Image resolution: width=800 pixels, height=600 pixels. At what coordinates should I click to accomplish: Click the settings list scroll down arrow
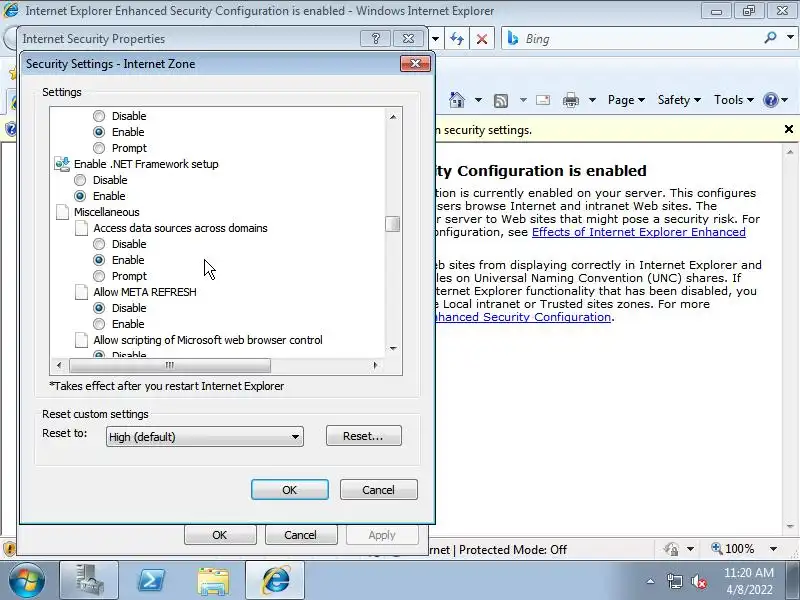pos(393,348)
